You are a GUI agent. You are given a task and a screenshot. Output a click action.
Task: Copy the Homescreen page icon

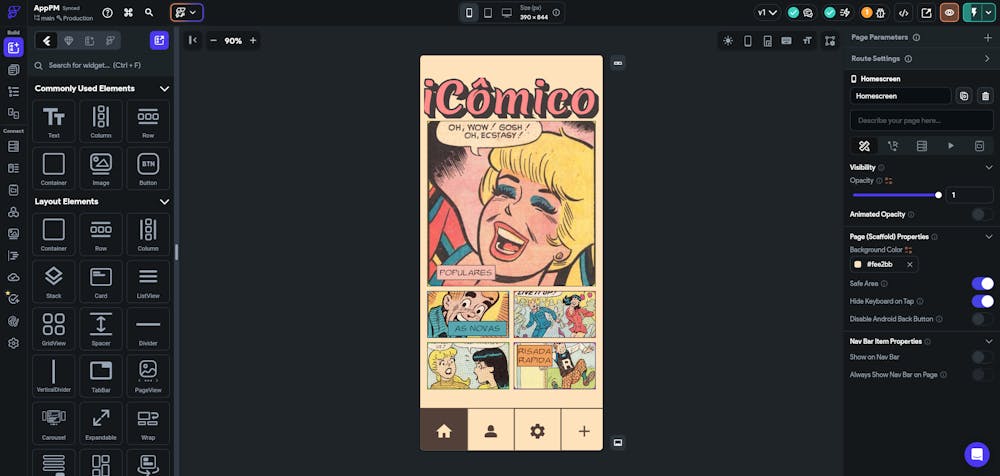click(964, 96)
